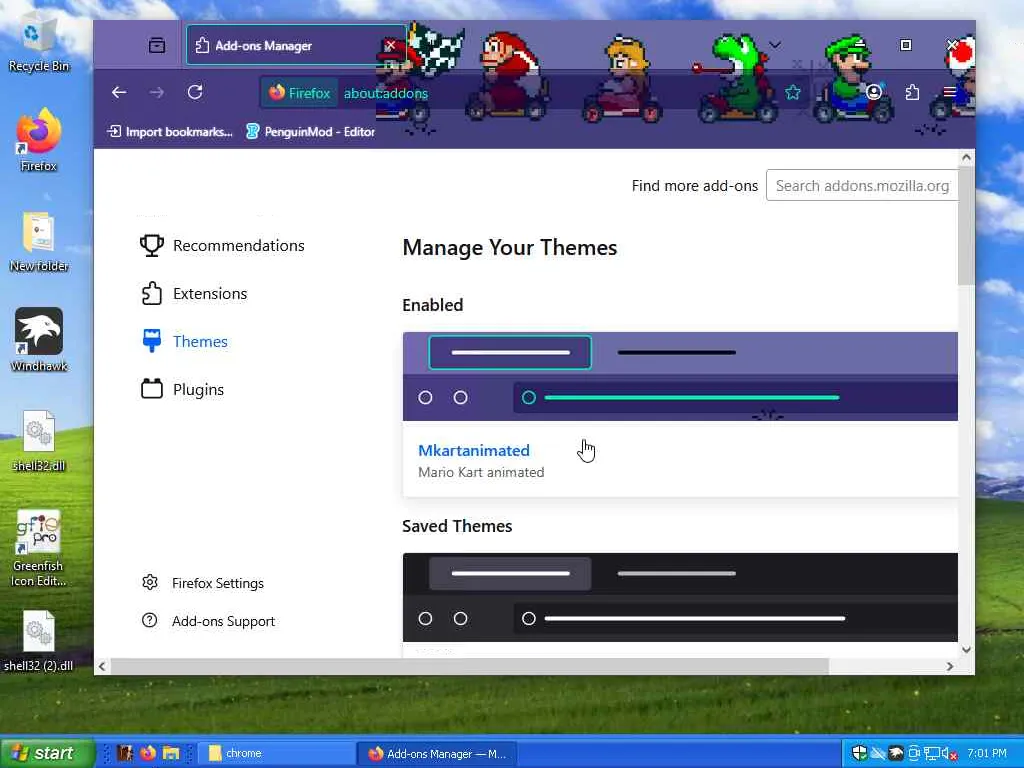Image resolution: width=1024 pixels, height=768 pixels.
Task: Click the horizontal scrollbar right arrow
Action: coord(950,666)
